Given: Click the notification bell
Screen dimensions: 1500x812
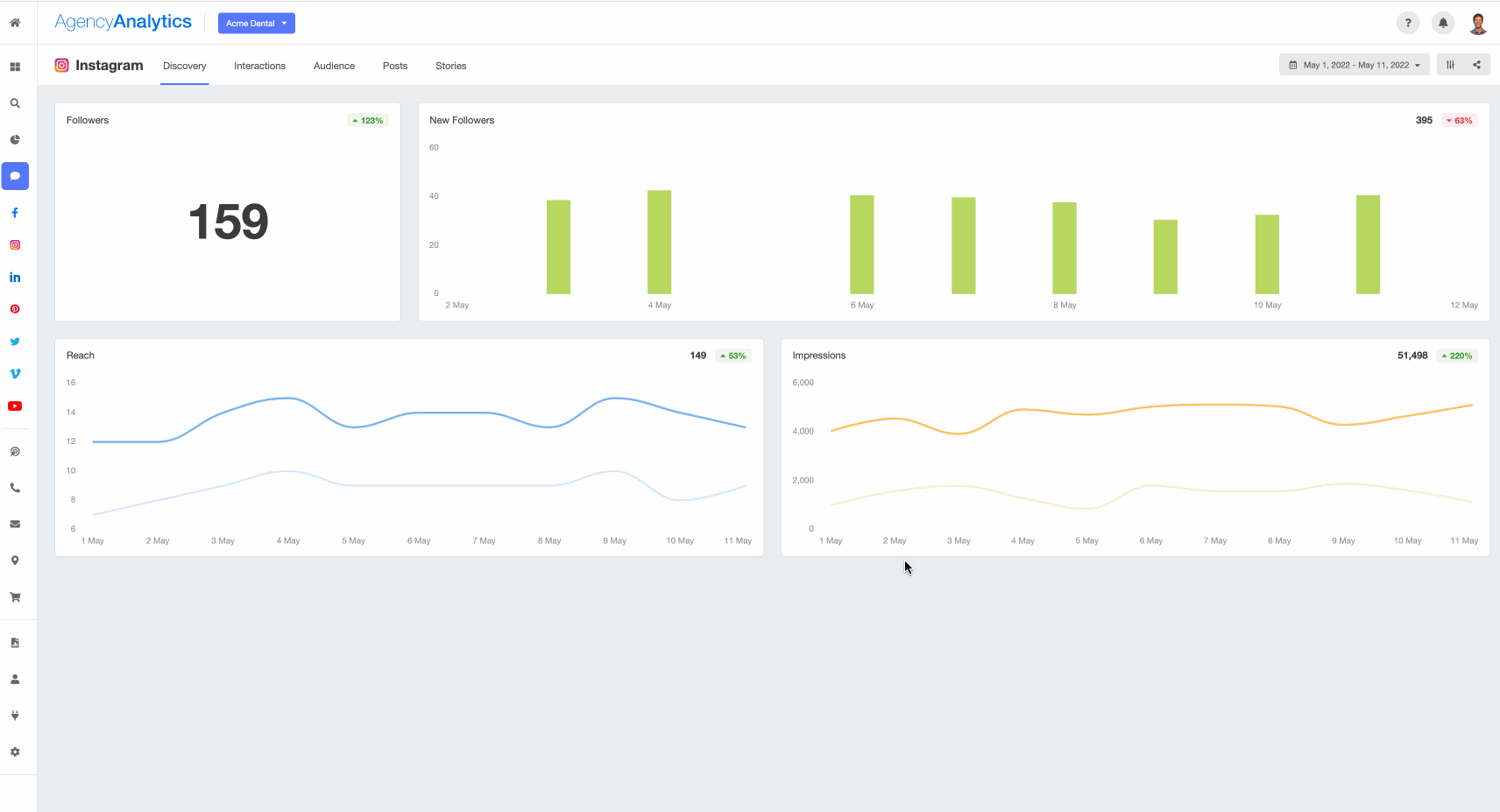Looking at the screenshot, I should (x=1442, y=22).
